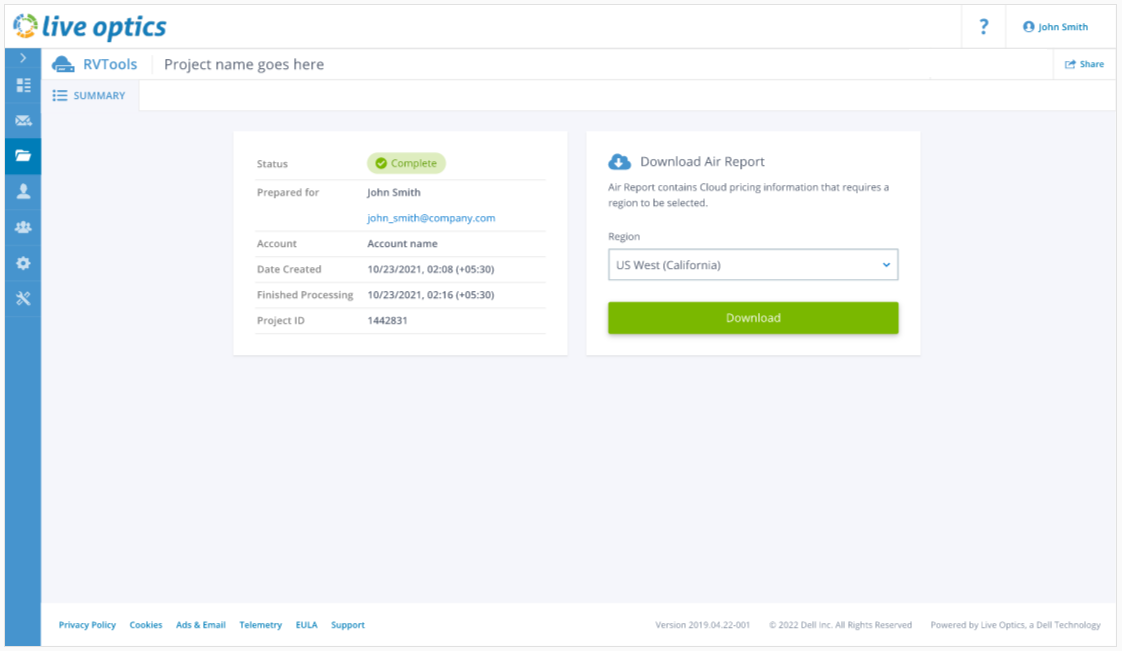
Task: Open the group users icon in sidebar
Action: pos(23,227)
